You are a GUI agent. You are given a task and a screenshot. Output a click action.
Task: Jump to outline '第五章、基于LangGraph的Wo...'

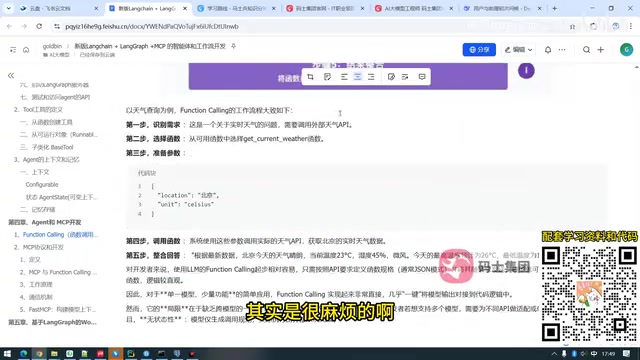click(52, 322)
